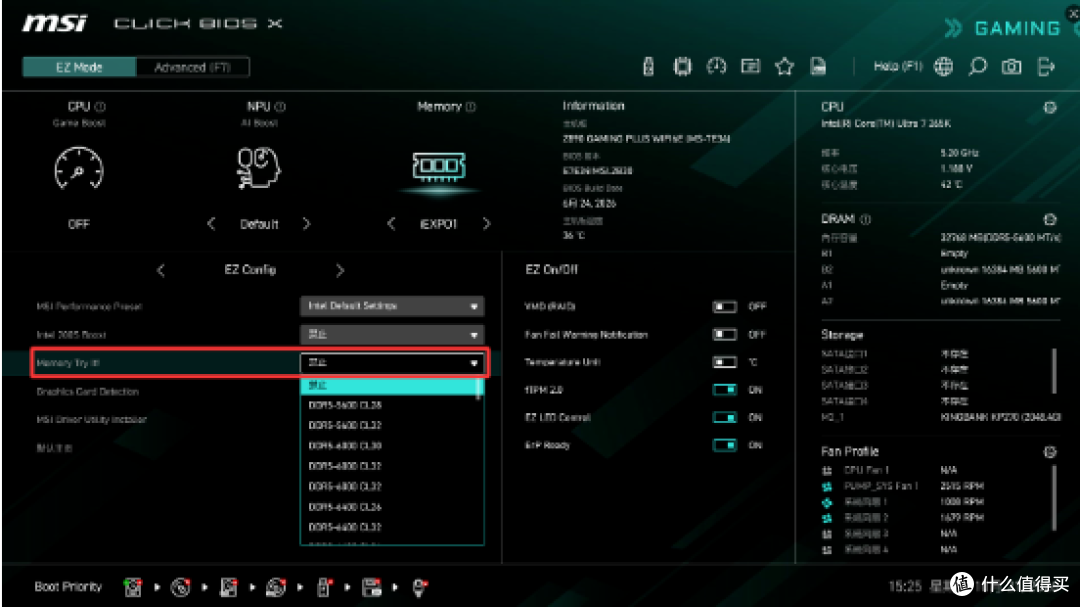This screenshot has width=1080, height=607.
Task: Toggle the VMD (RAID) switch
Action: 724,307
